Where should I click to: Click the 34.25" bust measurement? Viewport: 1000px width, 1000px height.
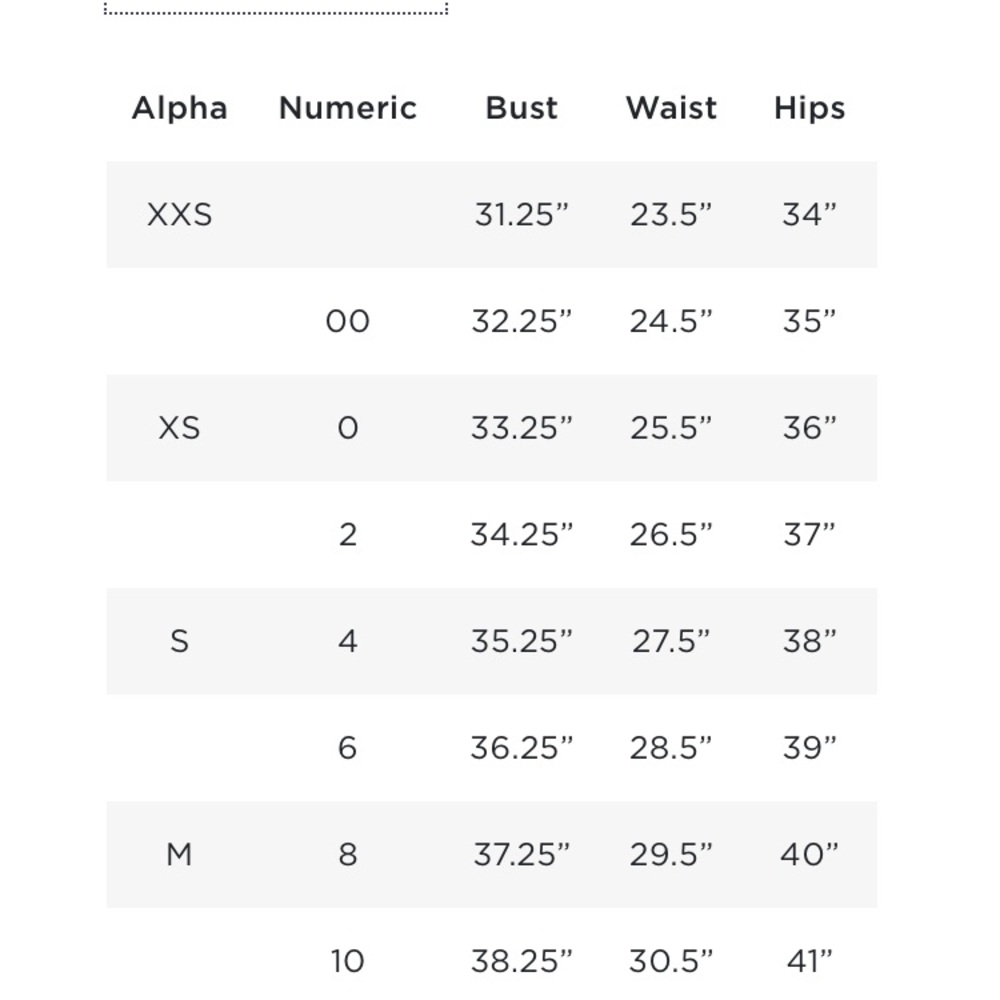[x=521, y=534]
